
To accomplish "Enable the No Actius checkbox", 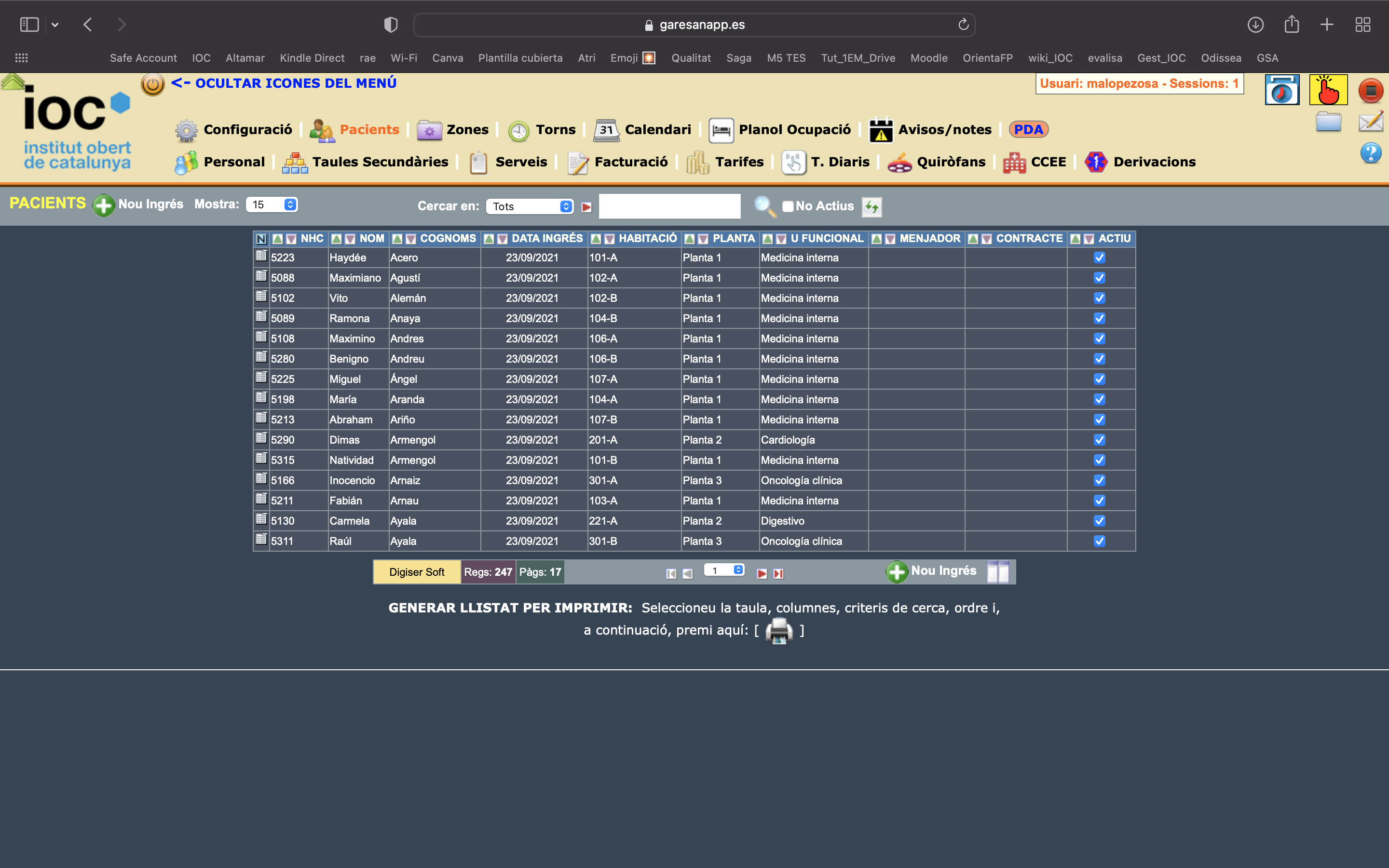I will tap(788, 207).
